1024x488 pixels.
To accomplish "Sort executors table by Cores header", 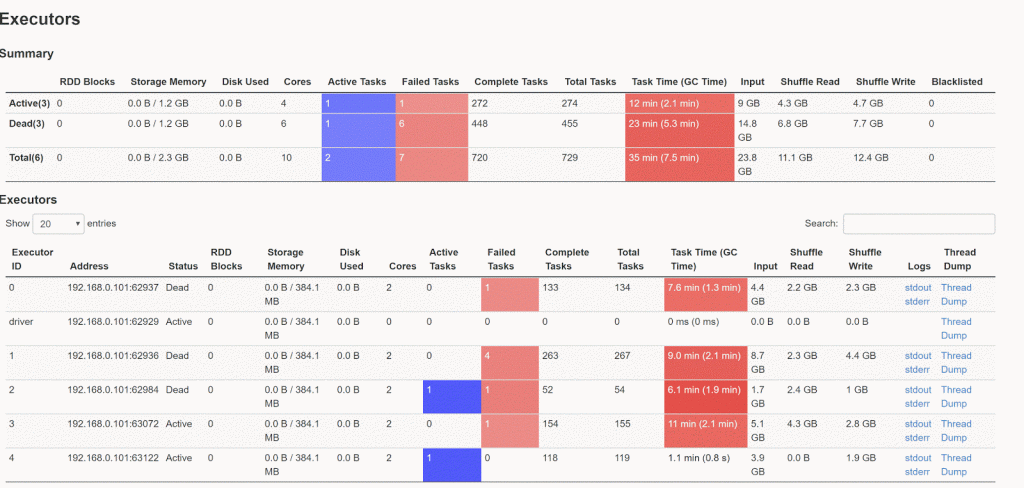I will (402, 266).
